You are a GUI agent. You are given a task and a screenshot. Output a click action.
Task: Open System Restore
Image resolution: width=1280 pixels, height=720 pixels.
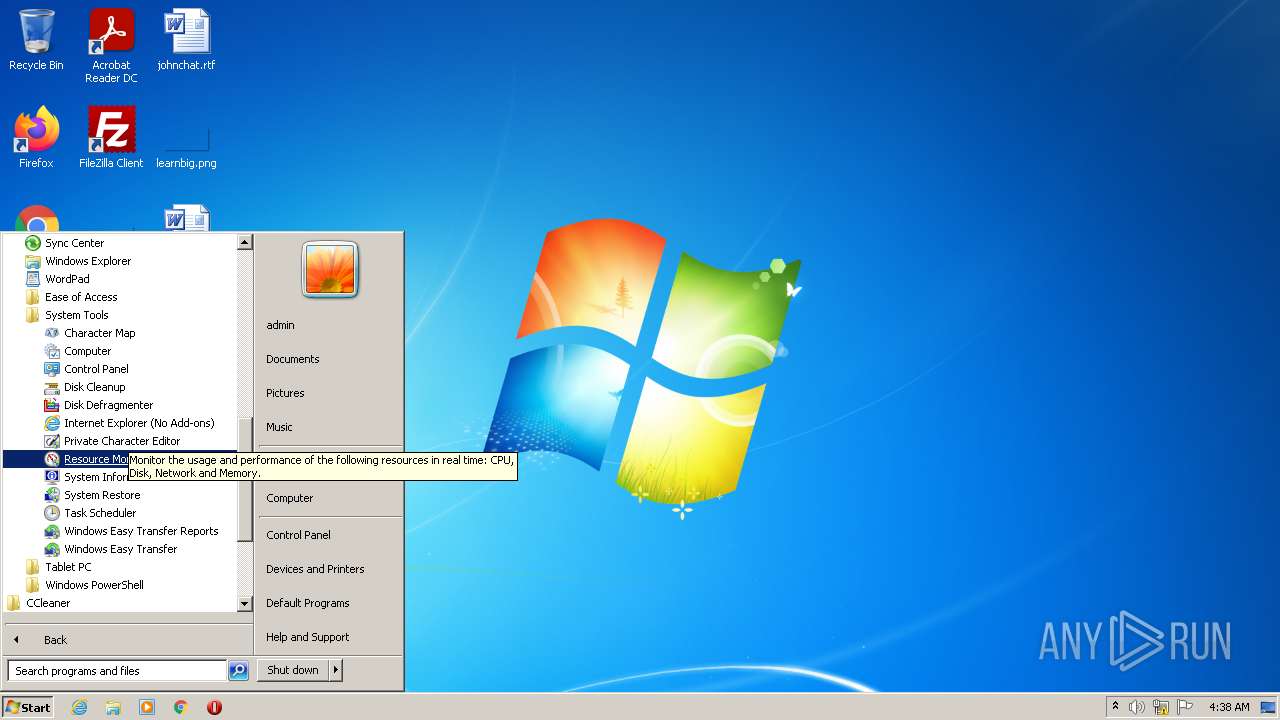coord(102,495)
